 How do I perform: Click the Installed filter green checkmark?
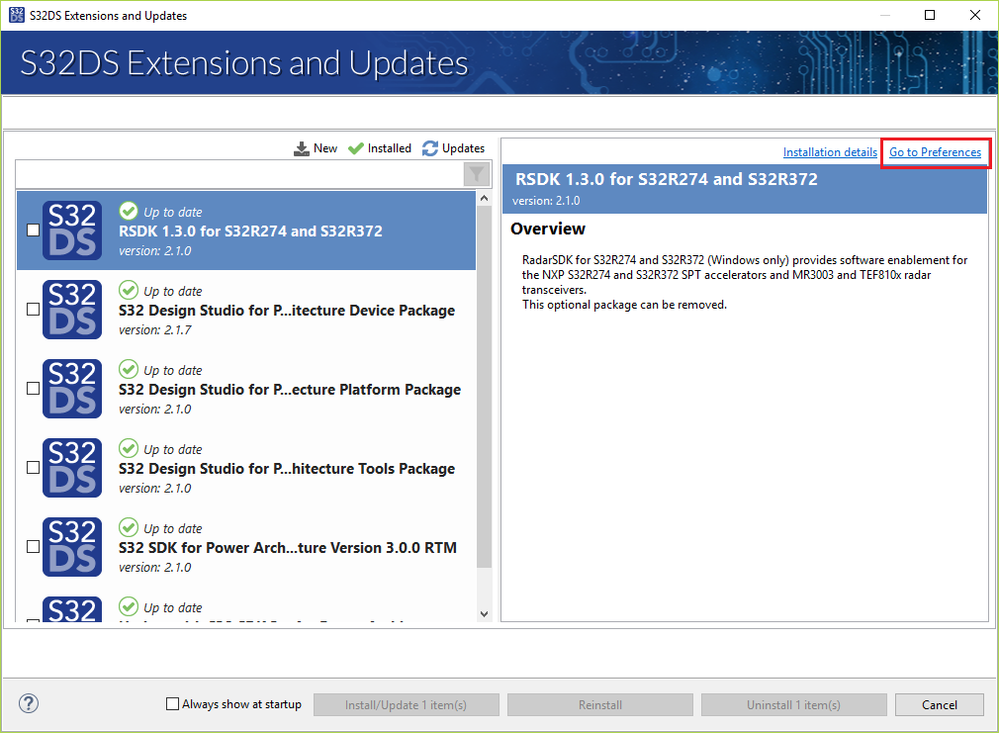pos(356,149)
